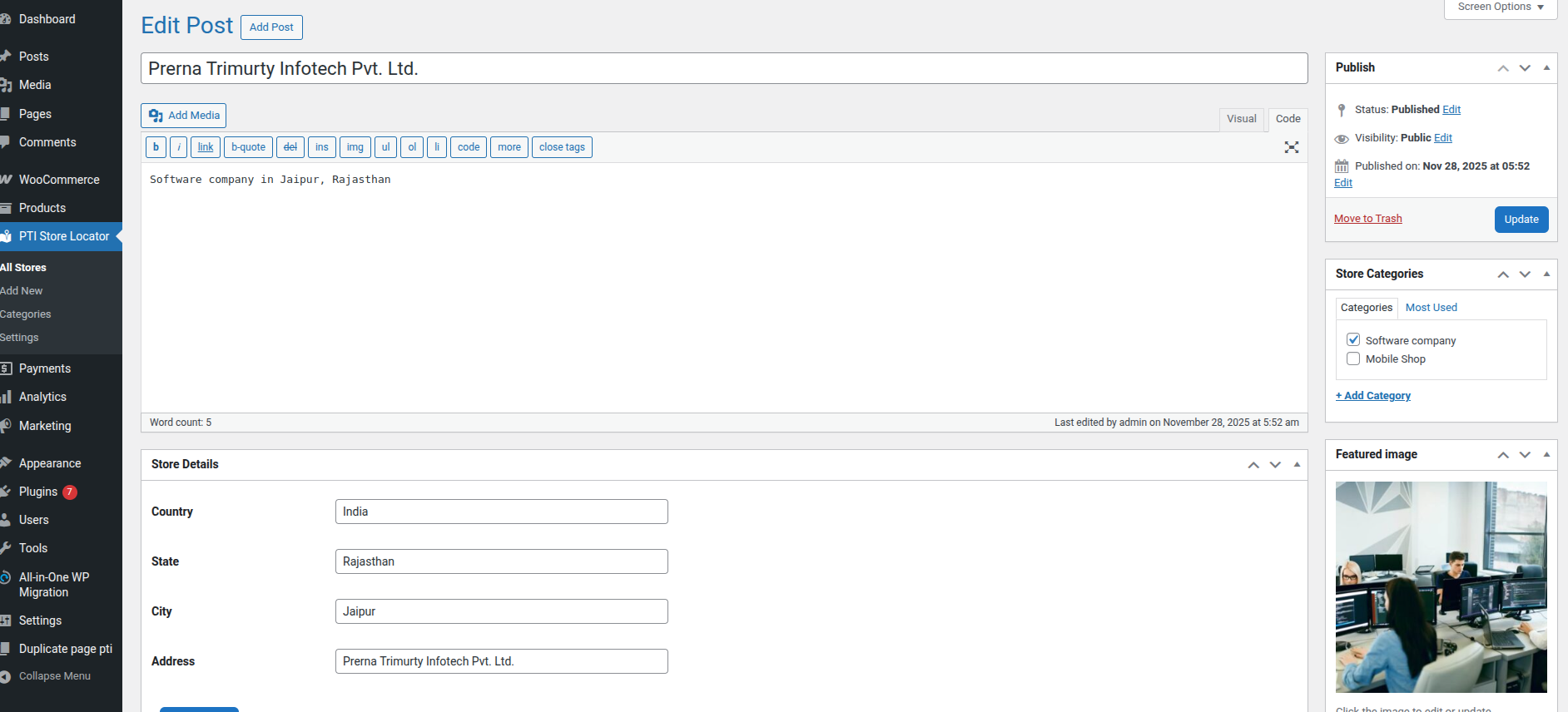Open PTI Store Locator Settings submenu
Image resolution: width=1568 pixels, height=712 pixels.
click(x=19, y=338)
